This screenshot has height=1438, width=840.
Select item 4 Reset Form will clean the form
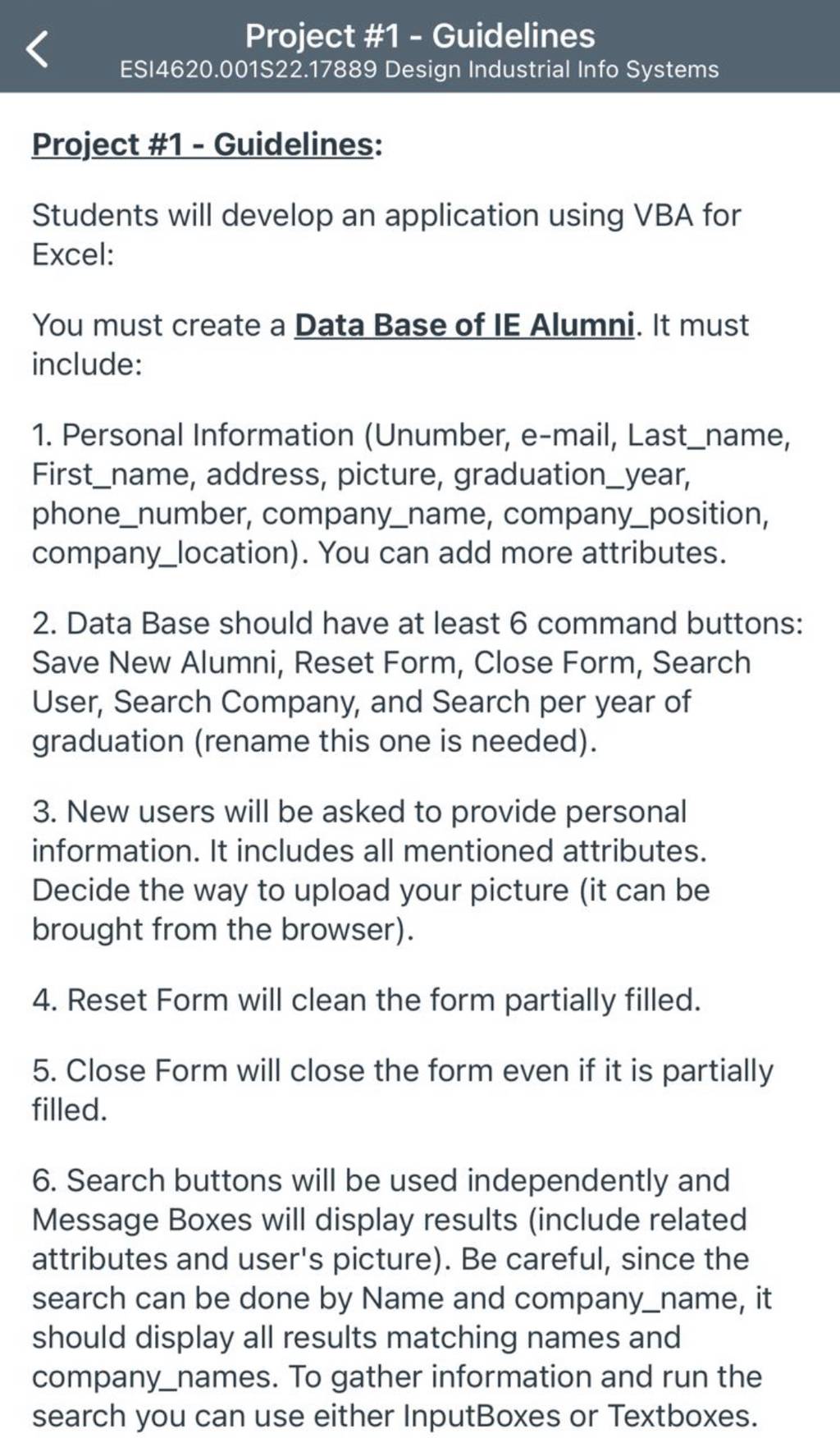pyautogui.click(x=367, y=1001)
